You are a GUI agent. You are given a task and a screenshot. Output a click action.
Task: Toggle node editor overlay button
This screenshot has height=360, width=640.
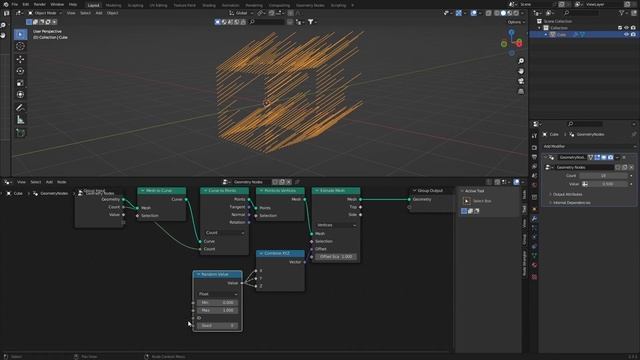tap(516, 182)
